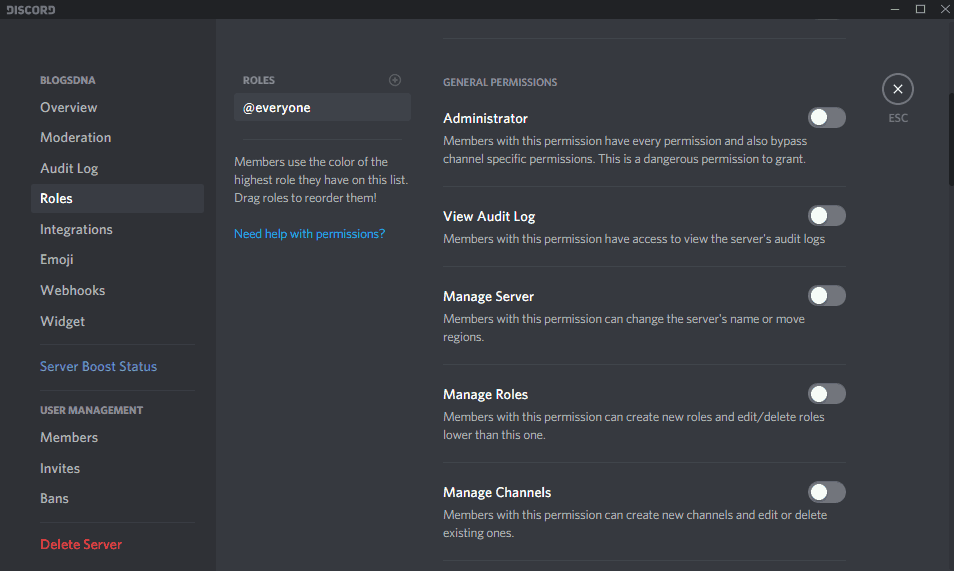Open the Overview settings page
The image size is (954, 571).
(117, 107)
